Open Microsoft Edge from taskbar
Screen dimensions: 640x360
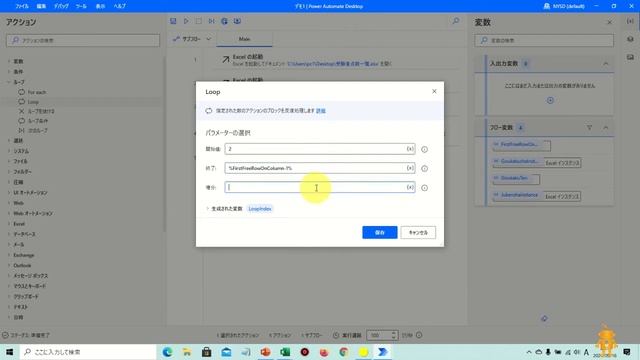pyautogui.click(x=167, y=352)
